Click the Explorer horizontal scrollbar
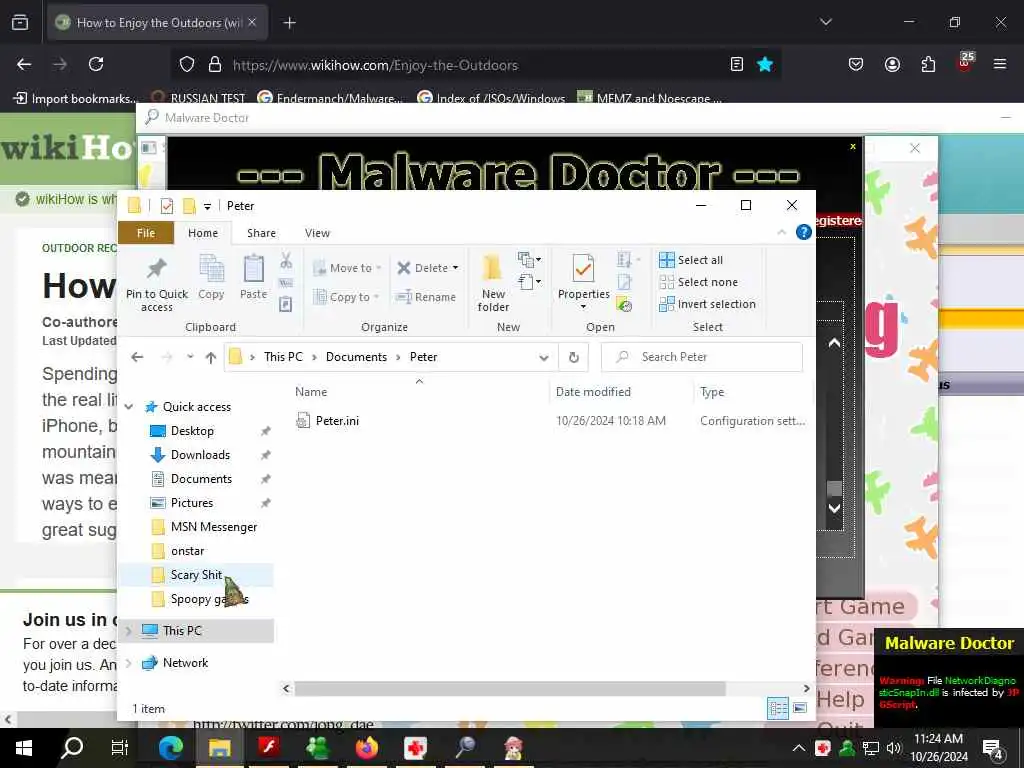Screen dimensions: 1024x768 (509, 688)
